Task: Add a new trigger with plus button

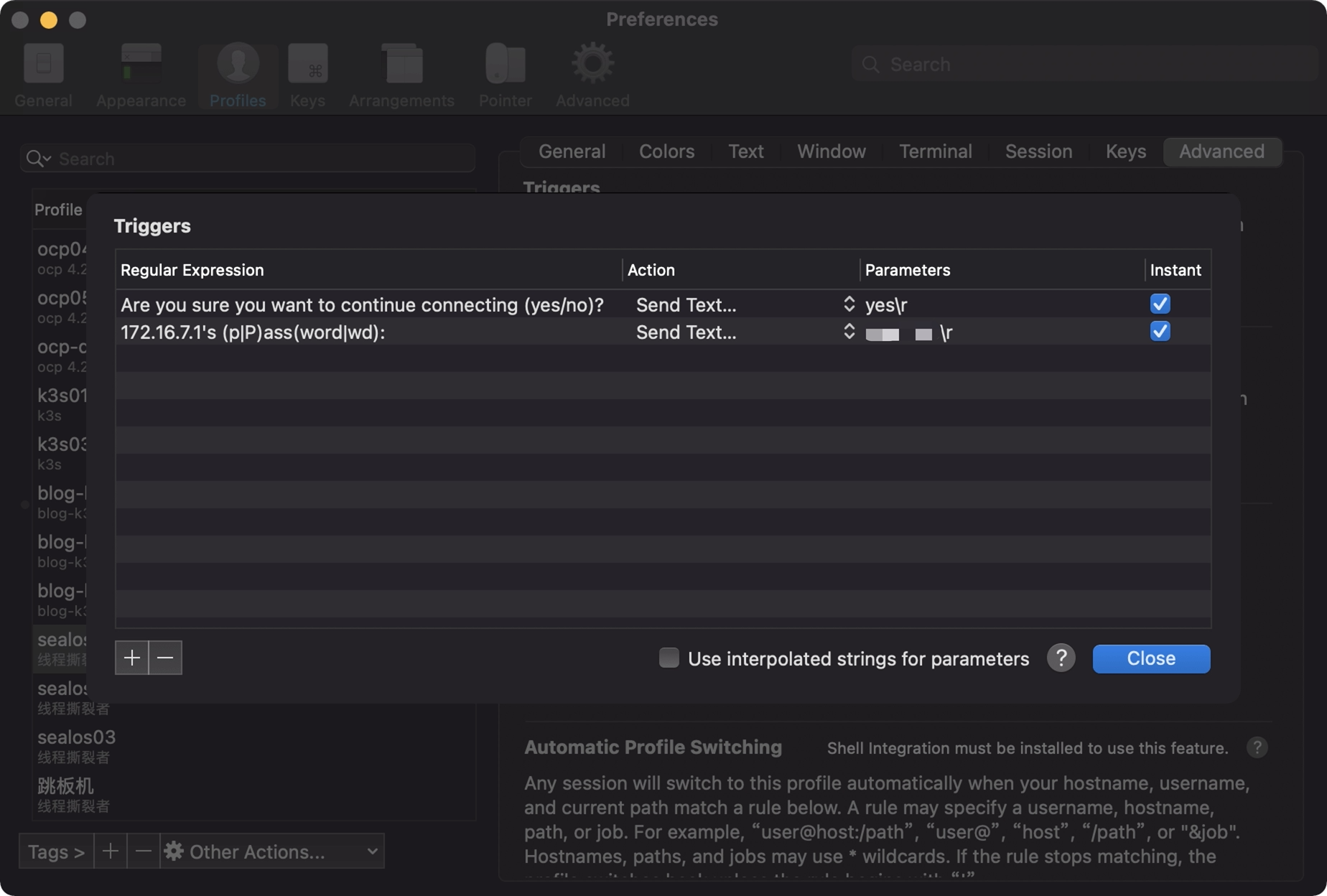Action: click(x=131, y=658)
